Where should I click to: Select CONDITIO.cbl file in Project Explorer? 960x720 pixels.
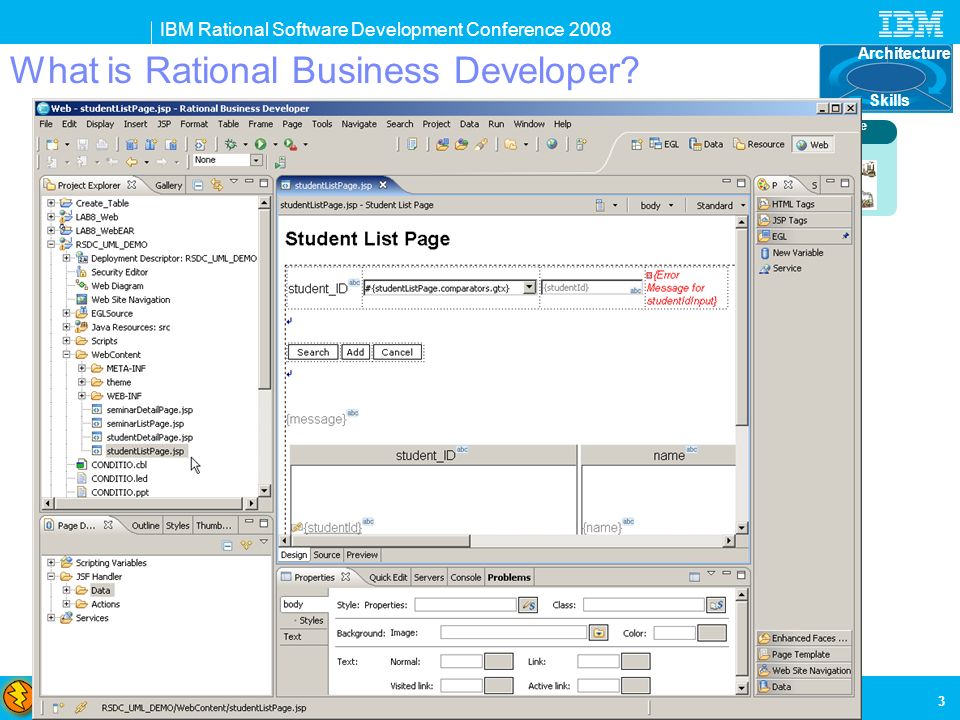(119, 465)
